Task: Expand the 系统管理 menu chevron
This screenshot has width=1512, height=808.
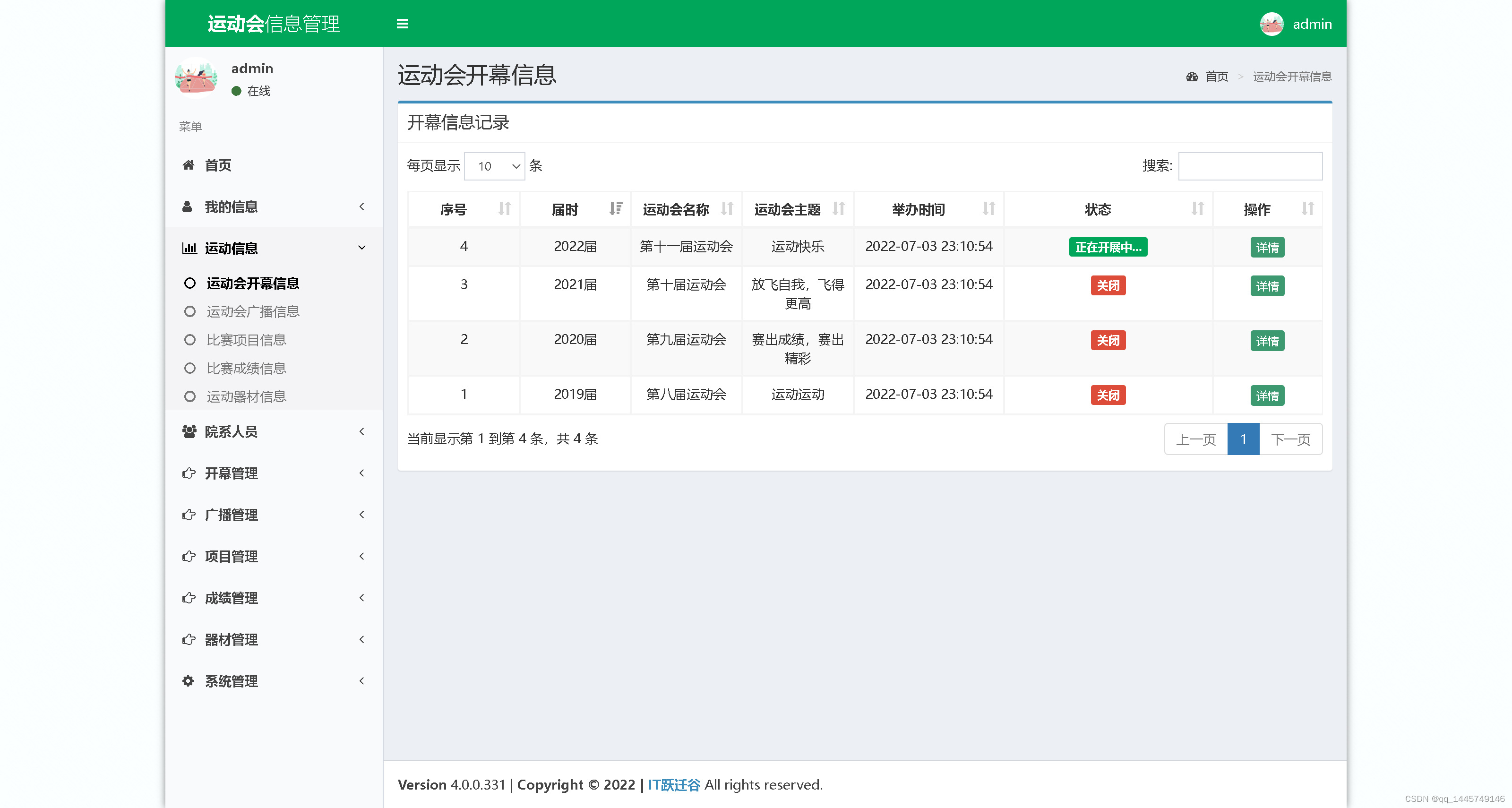Action: (x=361, y=681)
